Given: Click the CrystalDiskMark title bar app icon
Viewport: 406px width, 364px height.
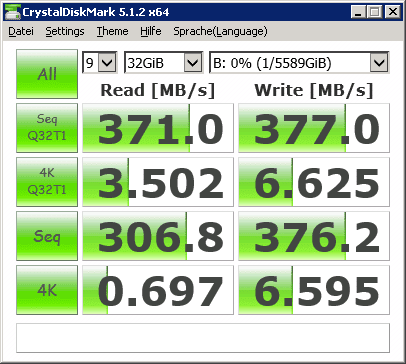Looking at the screenshot, I should click(x=12, y=12).
